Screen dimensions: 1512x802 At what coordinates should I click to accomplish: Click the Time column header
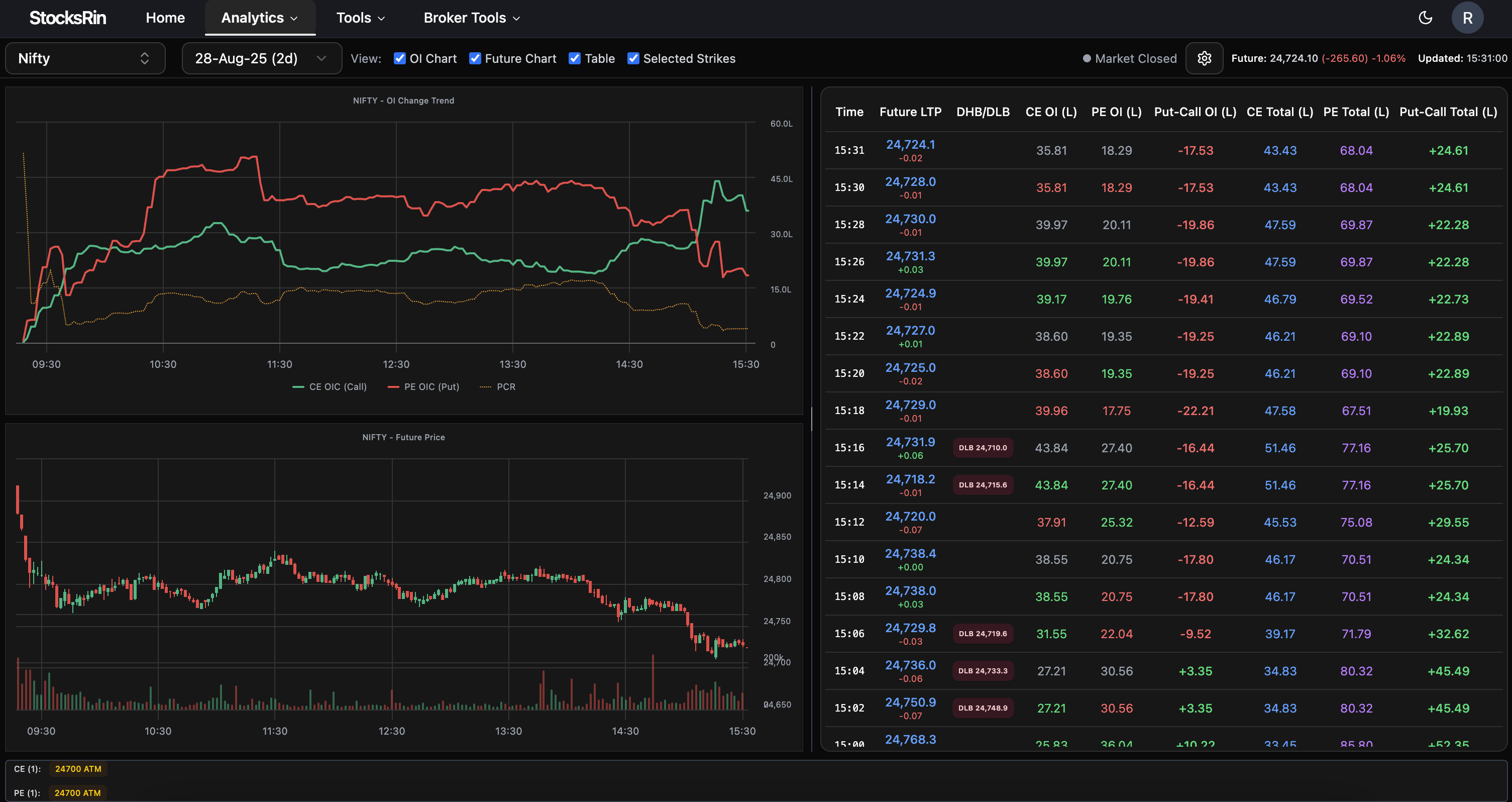[x=849, y=112]
